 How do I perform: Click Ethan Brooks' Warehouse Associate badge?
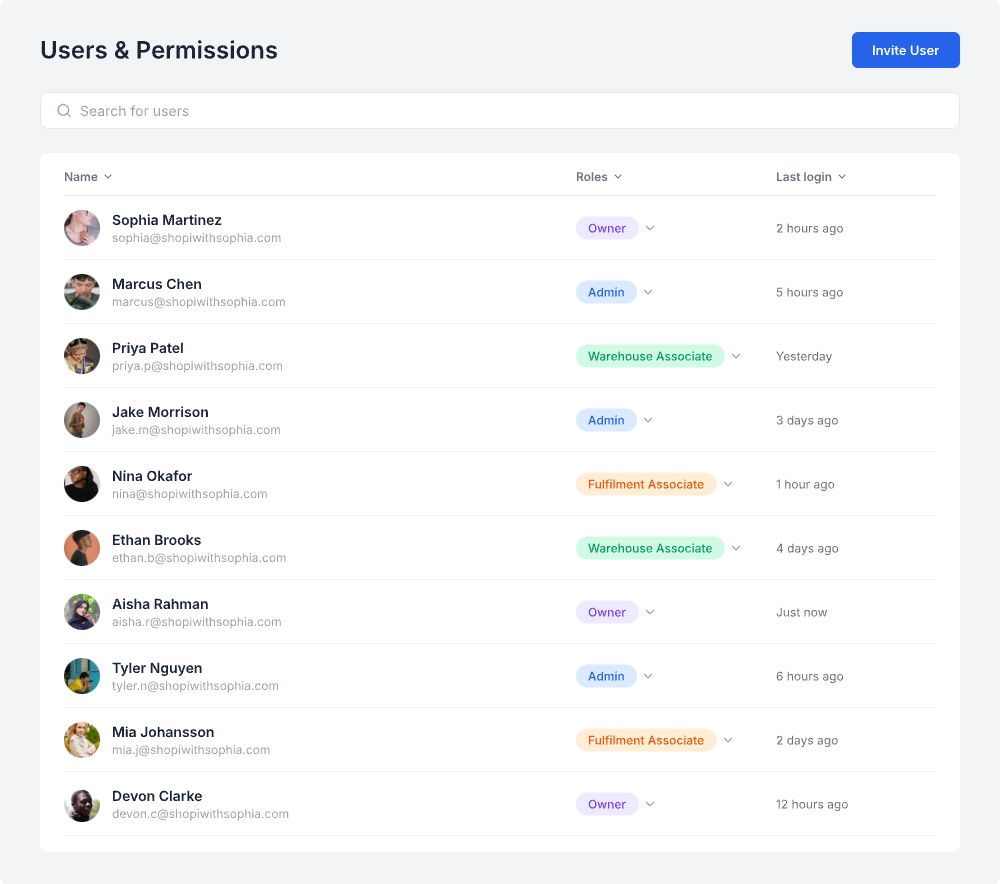pyautogui.click(x=650, y=548)
